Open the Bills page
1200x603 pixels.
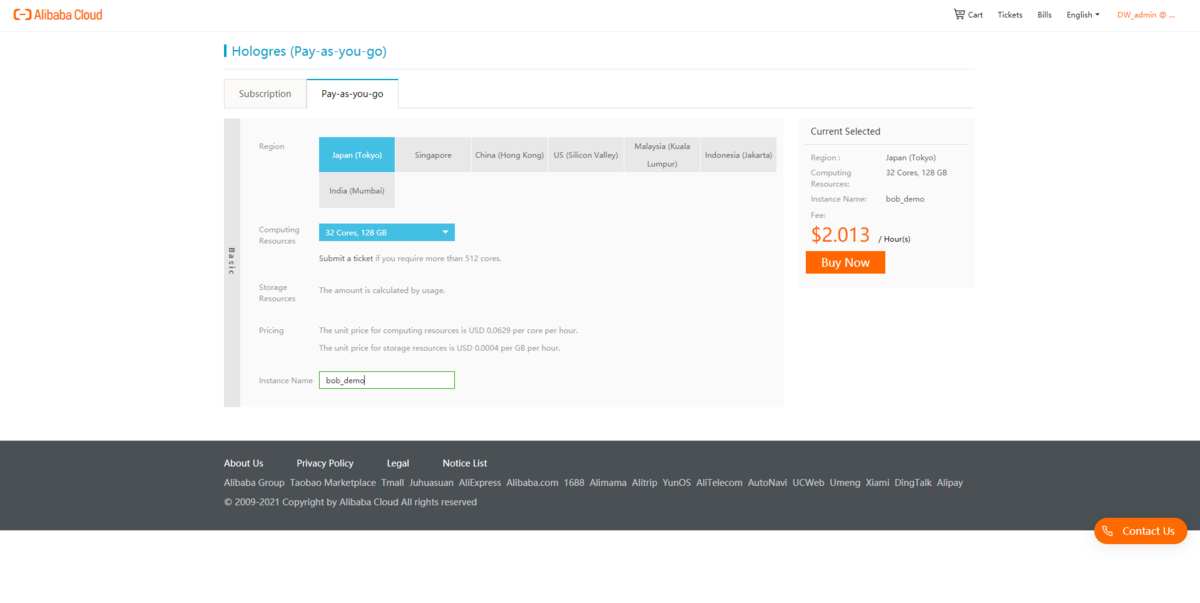click(1044, 15)
